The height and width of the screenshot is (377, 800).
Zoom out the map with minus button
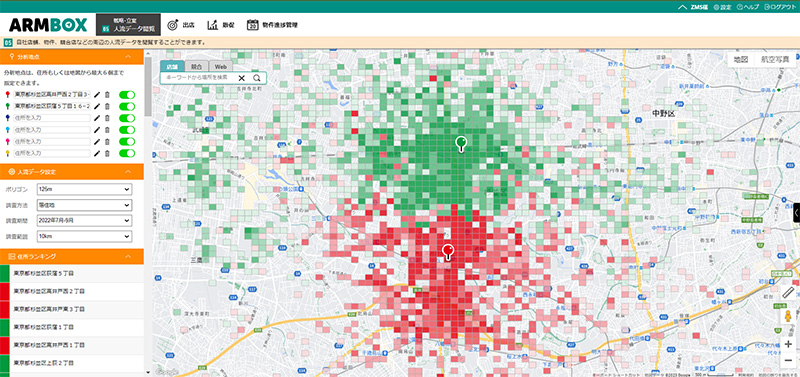[x=788, y=360]
